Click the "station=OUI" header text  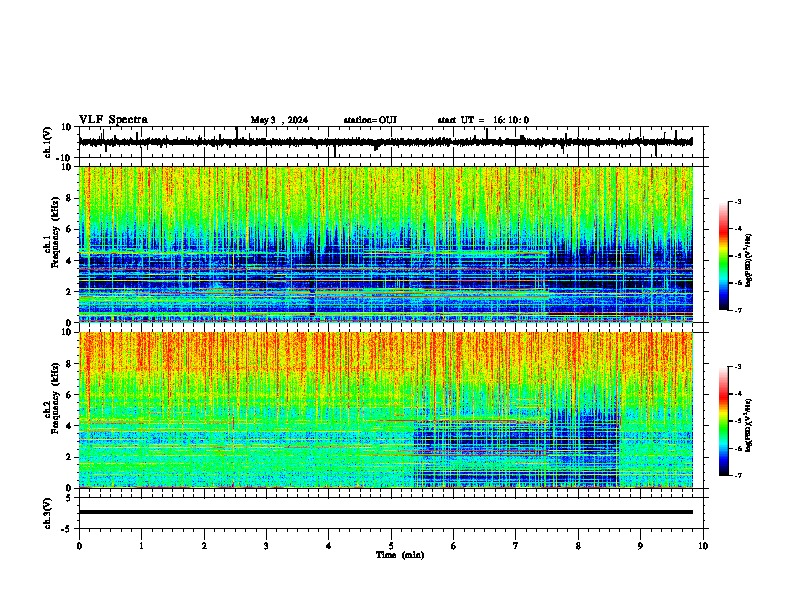(370, 120)
